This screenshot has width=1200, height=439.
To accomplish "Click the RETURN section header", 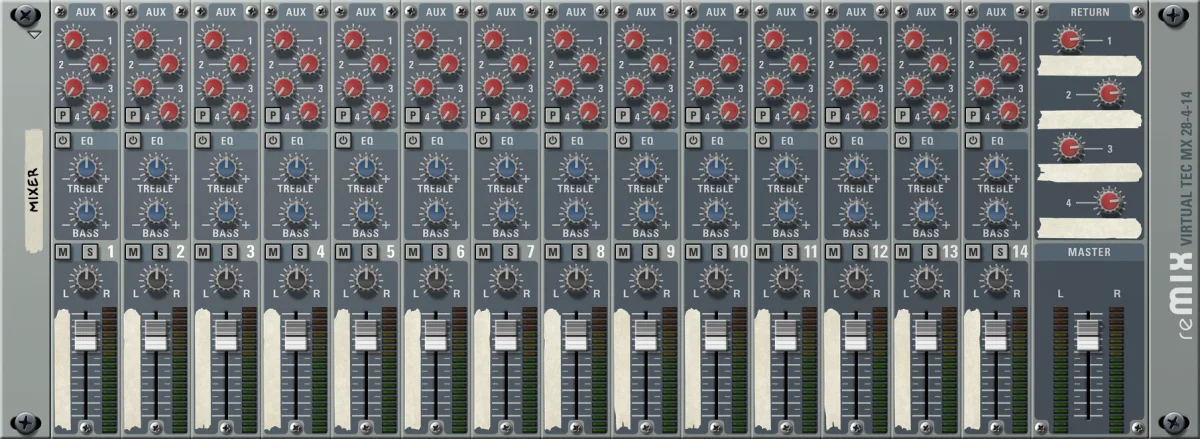I will coord(1089,12).
